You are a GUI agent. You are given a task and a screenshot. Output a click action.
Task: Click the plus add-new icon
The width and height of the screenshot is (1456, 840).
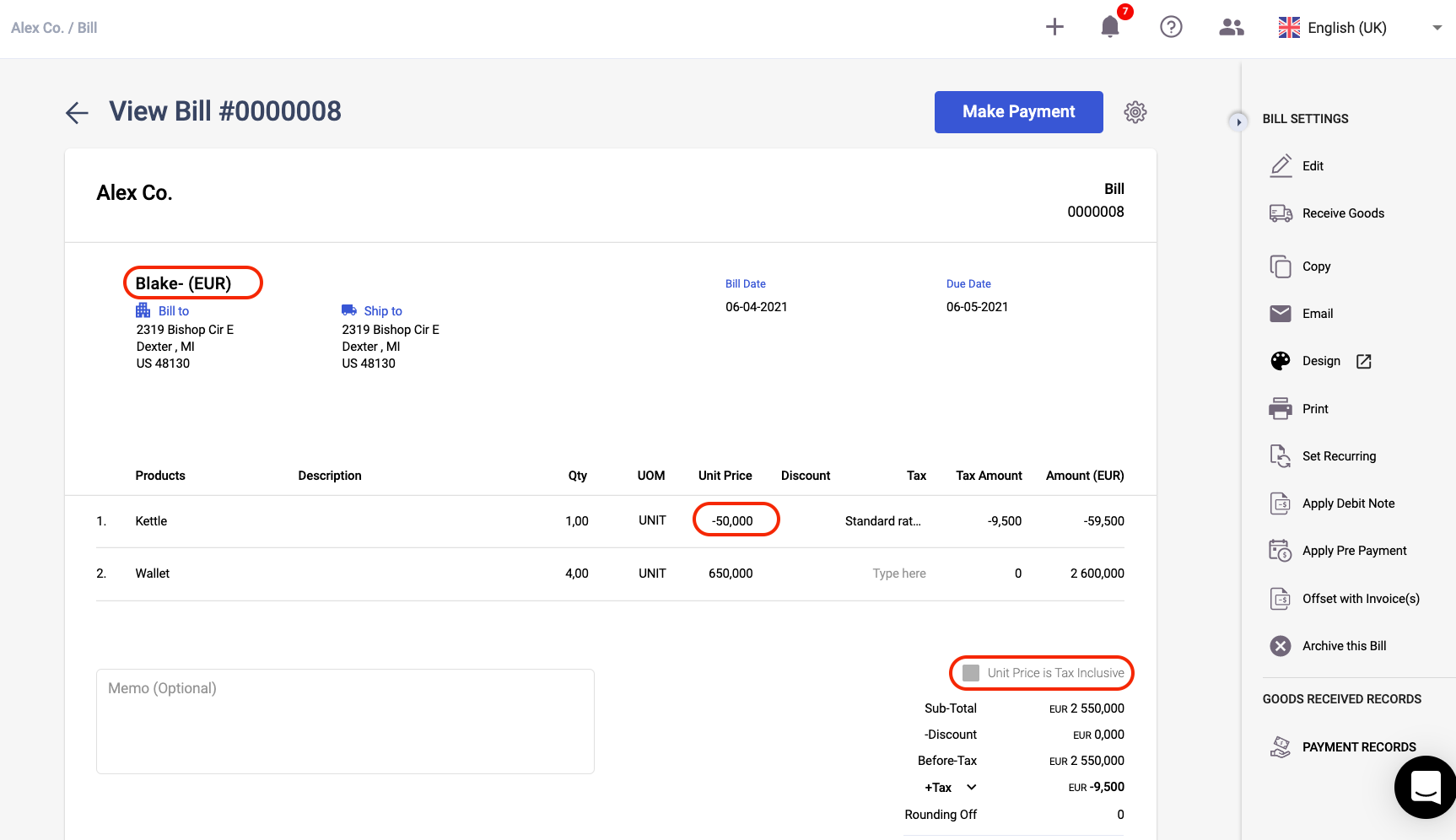pos(1054,27)
